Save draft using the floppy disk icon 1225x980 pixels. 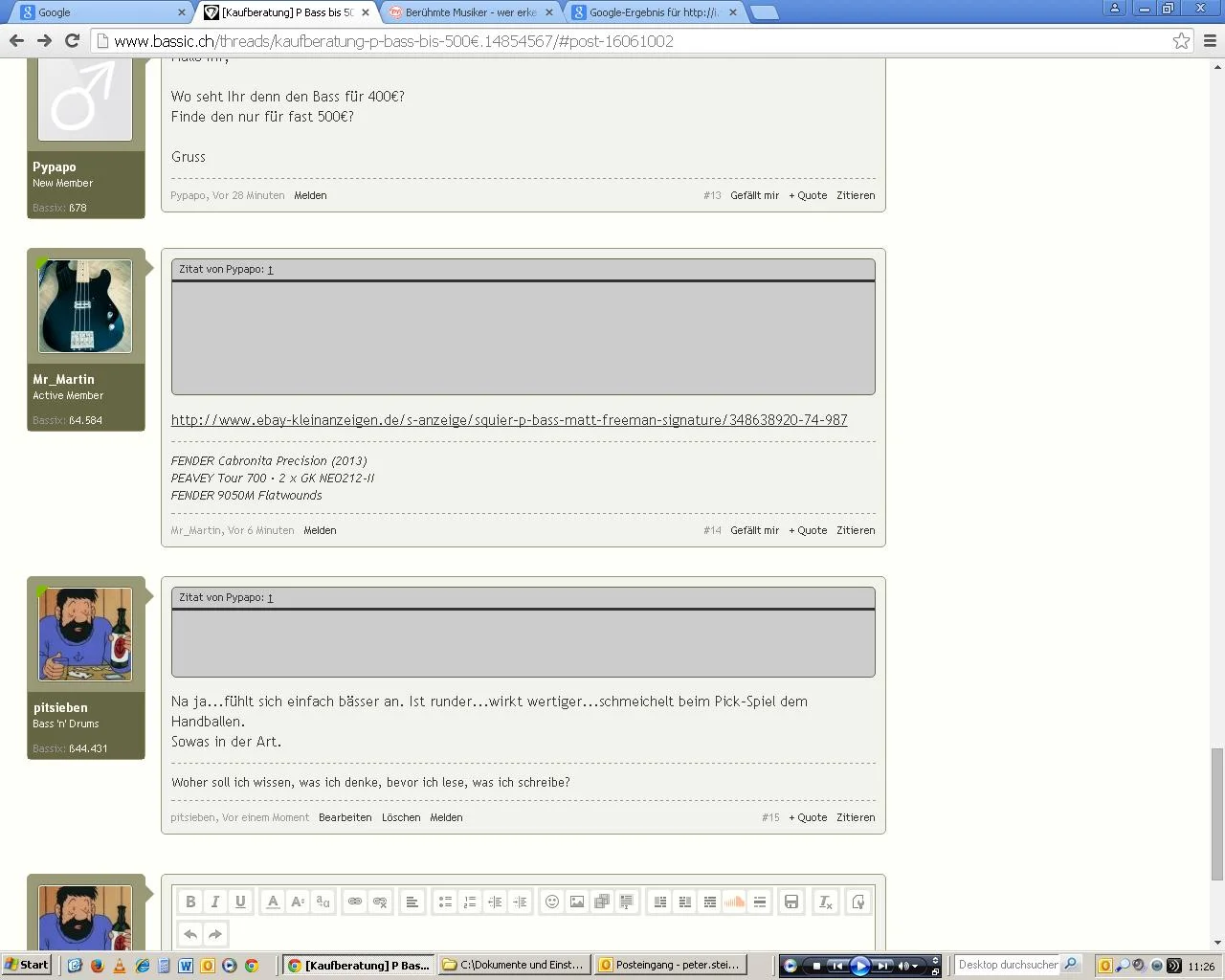coord(791,902)
